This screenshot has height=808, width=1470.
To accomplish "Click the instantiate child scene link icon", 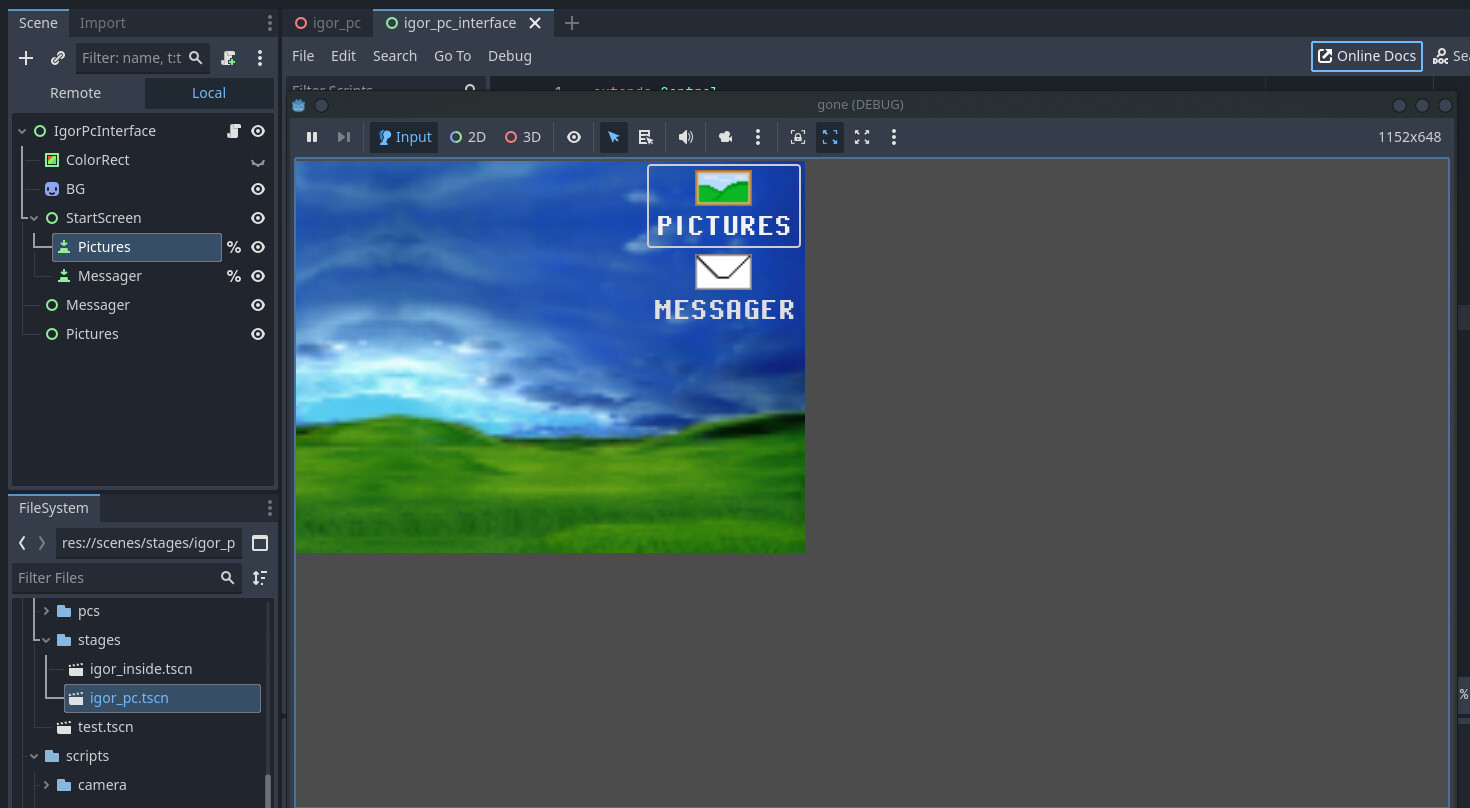I will [x=58, y=58].
